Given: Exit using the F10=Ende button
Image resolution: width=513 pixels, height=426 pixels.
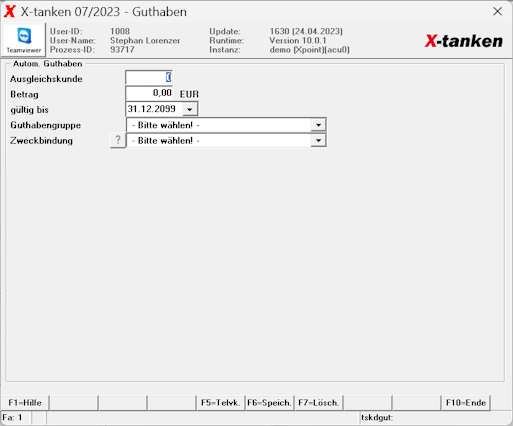Looking at the screenshot, I should (x=466, y=403).
